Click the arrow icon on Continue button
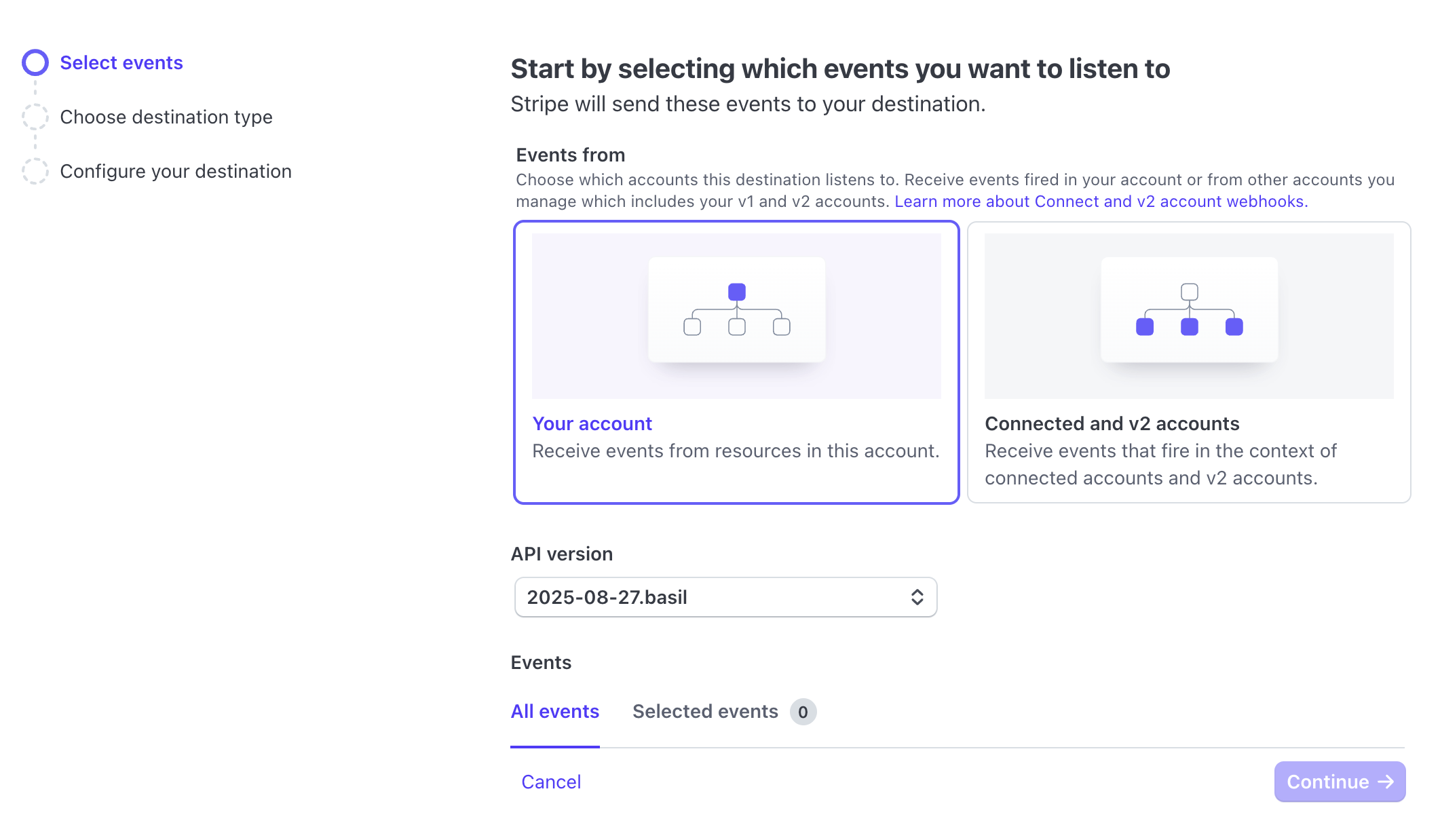This screenshot has height=840, width=1440. (1386, 782)
